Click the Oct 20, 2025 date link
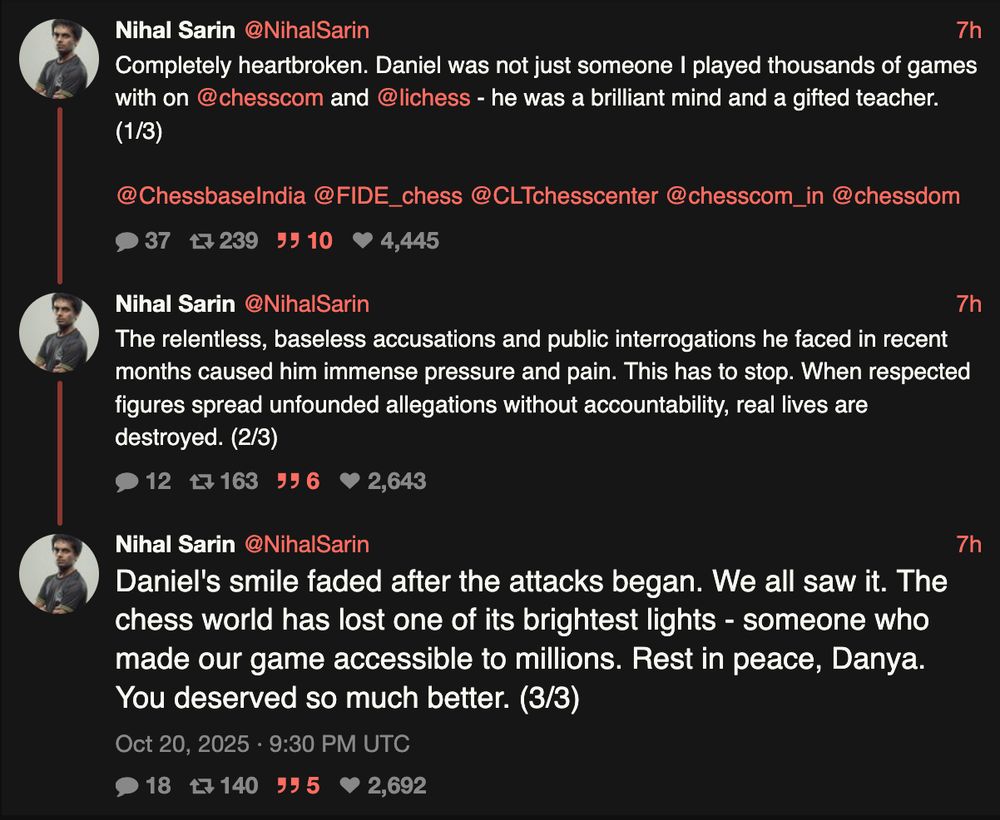 [198, 743]
